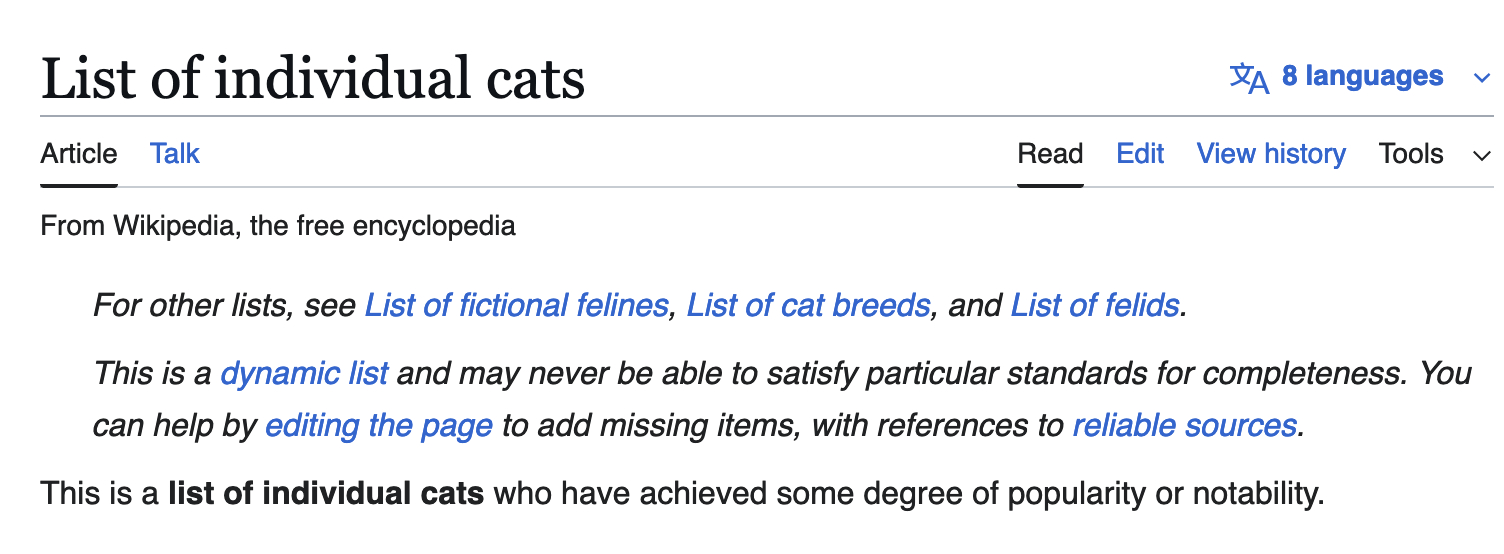Viewport: 1504px width, 554px height.
Task: Open the reliable sources link
Action: 1184,425
